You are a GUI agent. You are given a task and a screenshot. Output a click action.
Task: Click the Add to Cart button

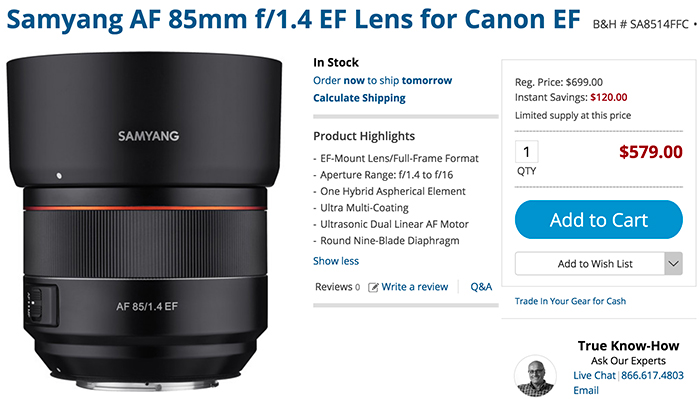click(599, 220)
